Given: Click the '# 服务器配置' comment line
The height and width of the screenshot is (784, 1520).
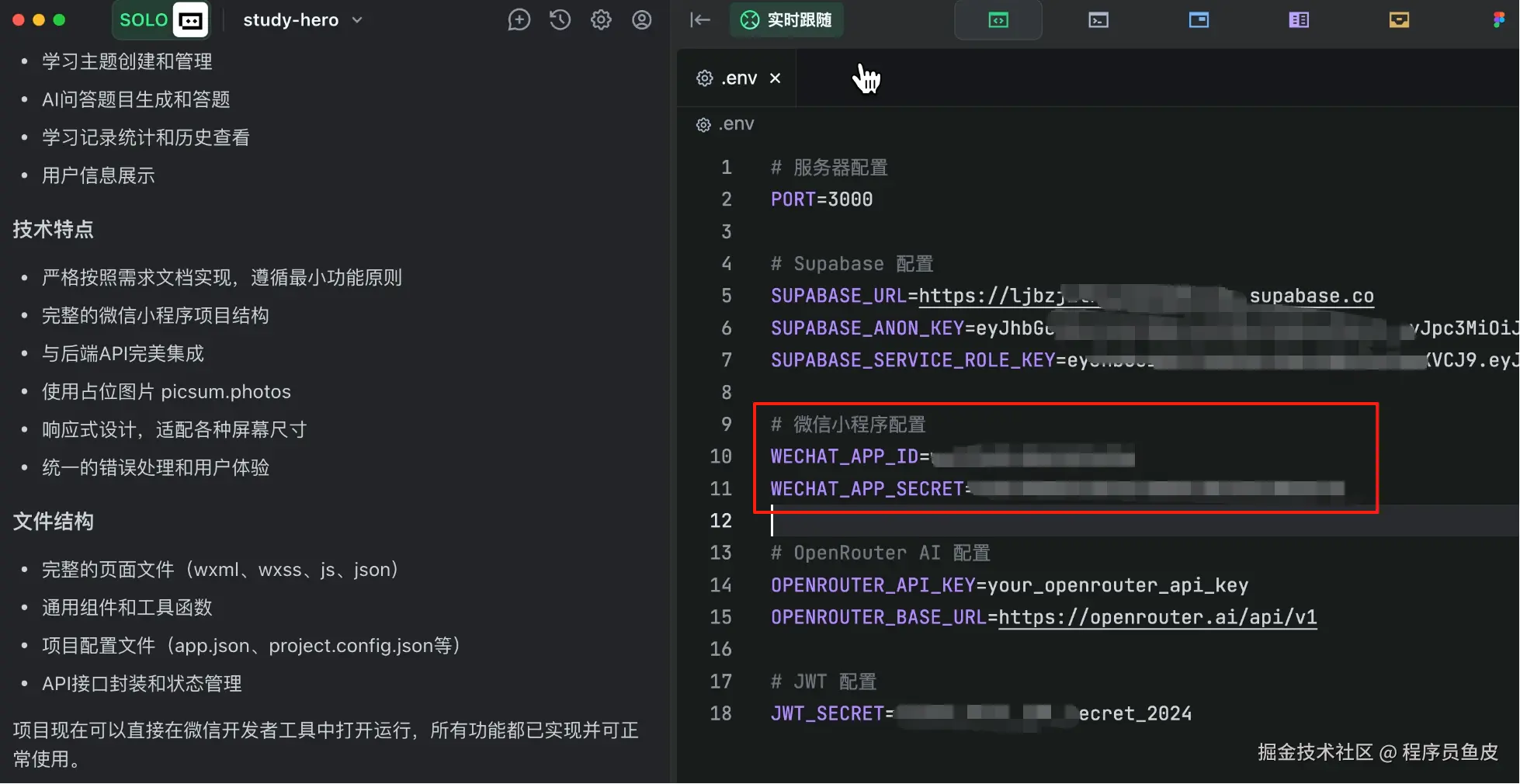Looking at the screenshot, I should point(828,168).
